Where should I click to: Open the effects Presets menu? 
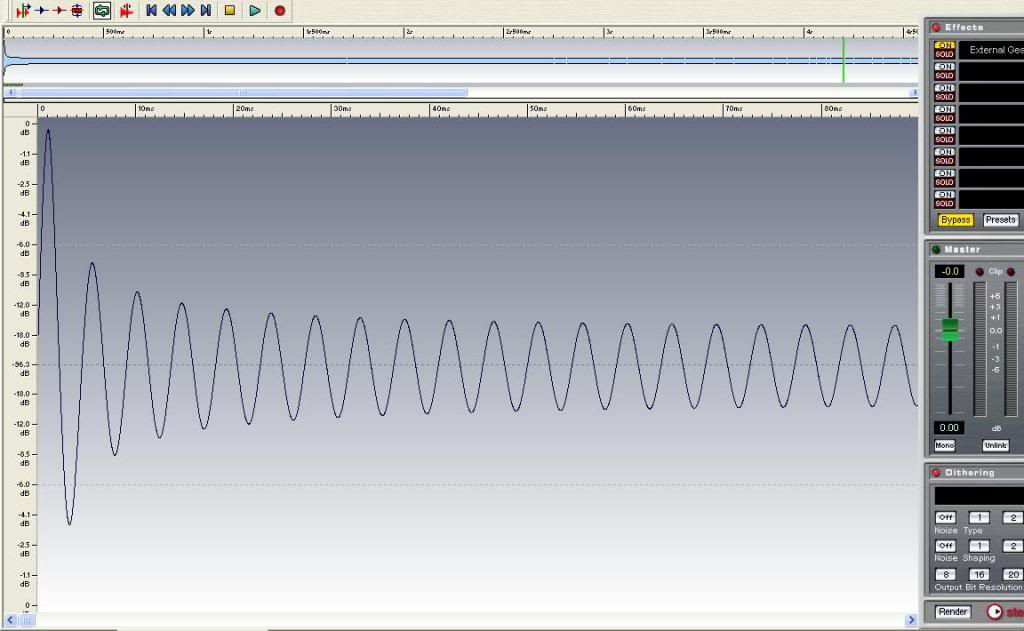click(1000, 220)
